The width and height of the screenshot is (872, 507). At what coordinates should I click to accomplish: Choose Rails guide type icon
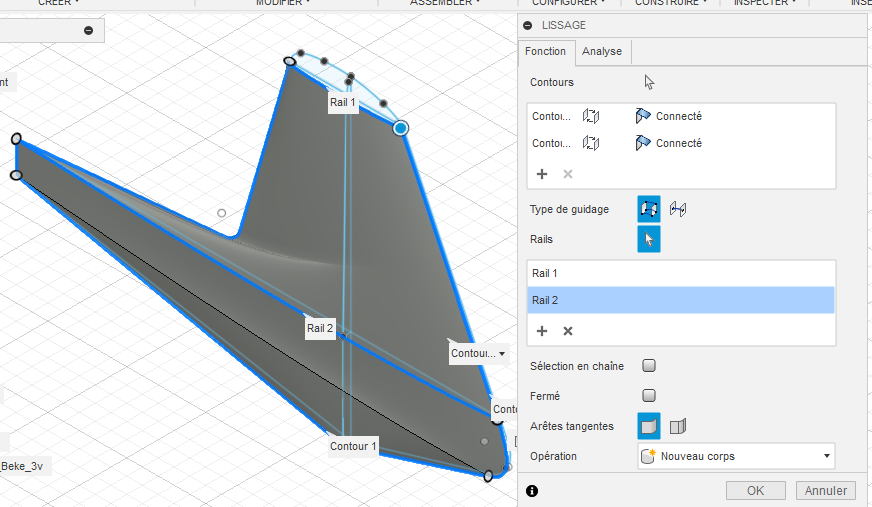(648, 209)
